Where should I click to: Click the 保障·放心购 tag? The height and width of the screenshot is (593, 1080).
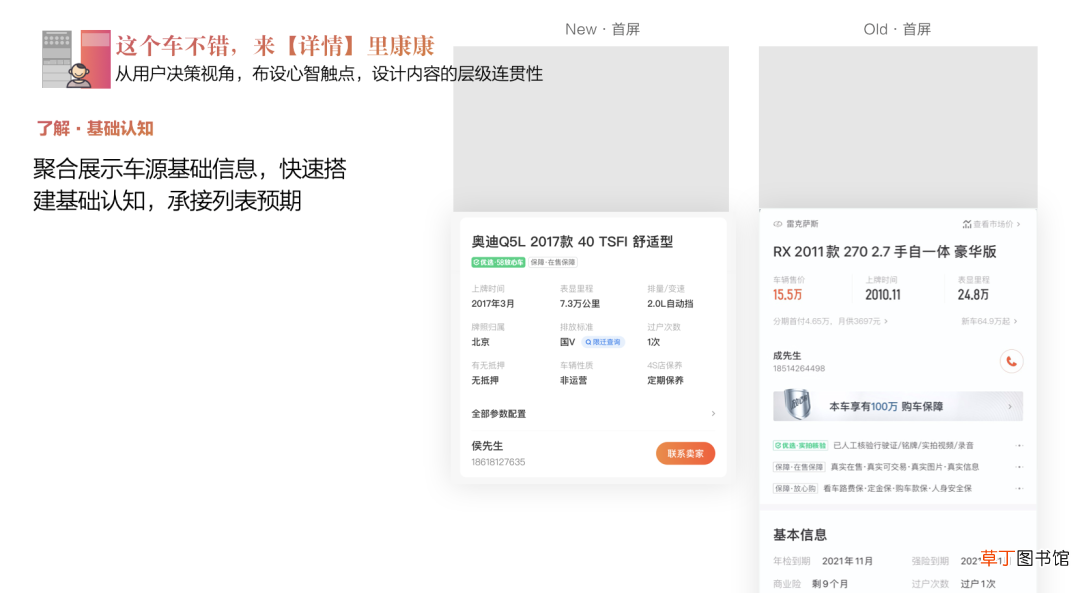[x=795, y=488]
